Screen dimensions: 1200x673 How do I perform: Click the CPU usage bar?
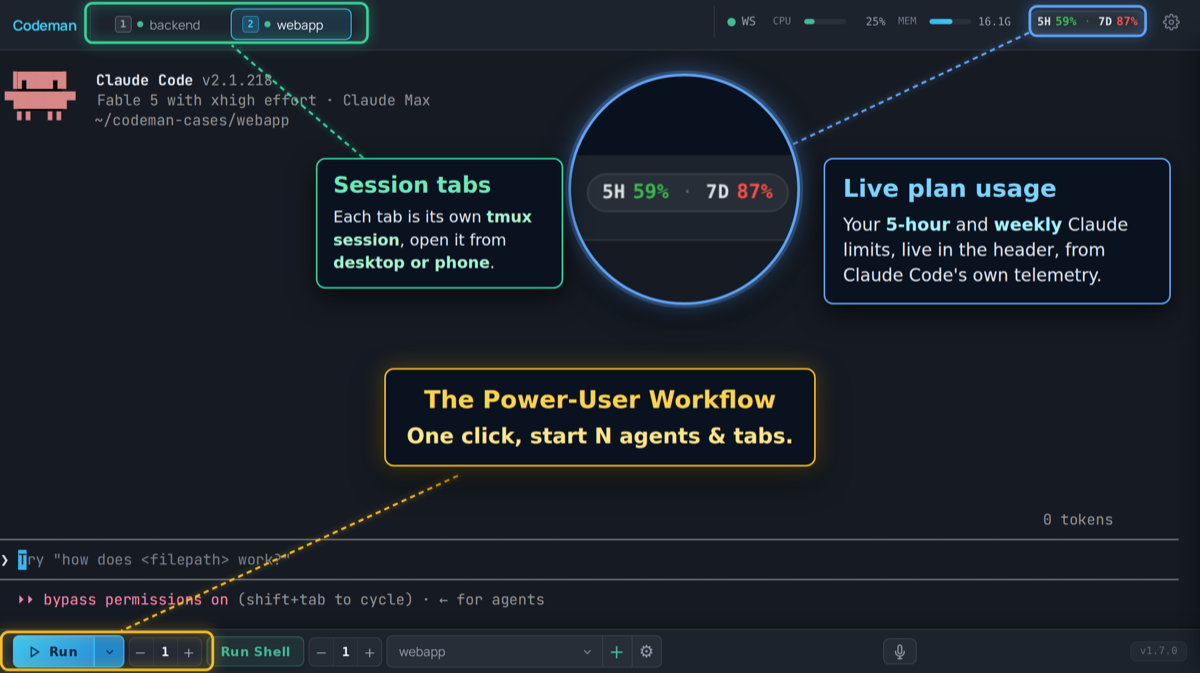point(825,21)
